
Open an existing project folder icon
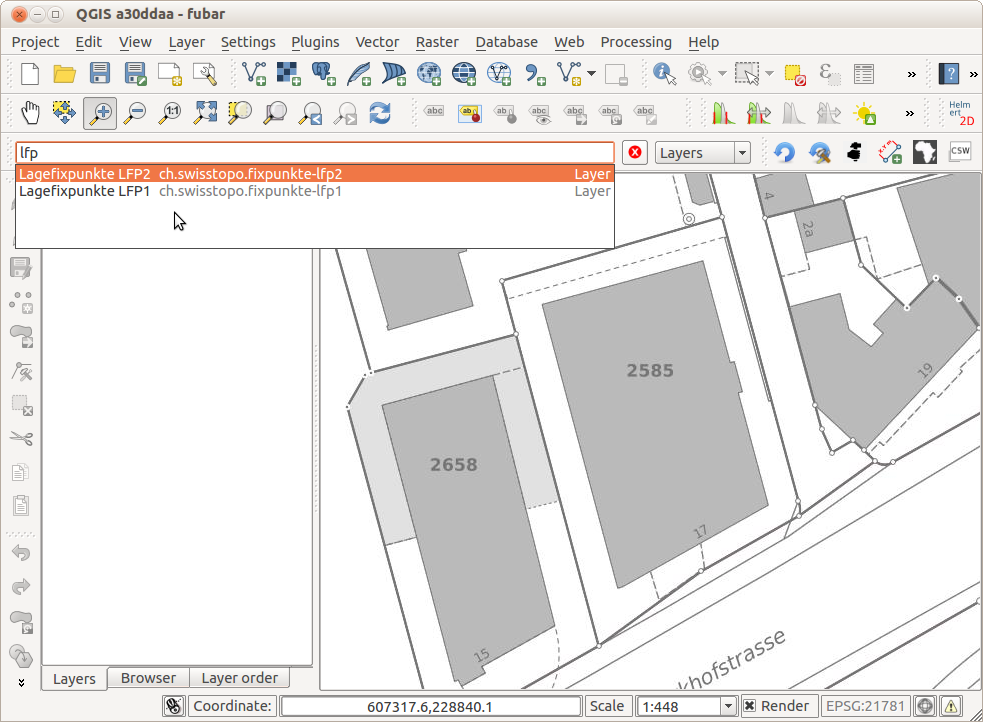point(64,74)
